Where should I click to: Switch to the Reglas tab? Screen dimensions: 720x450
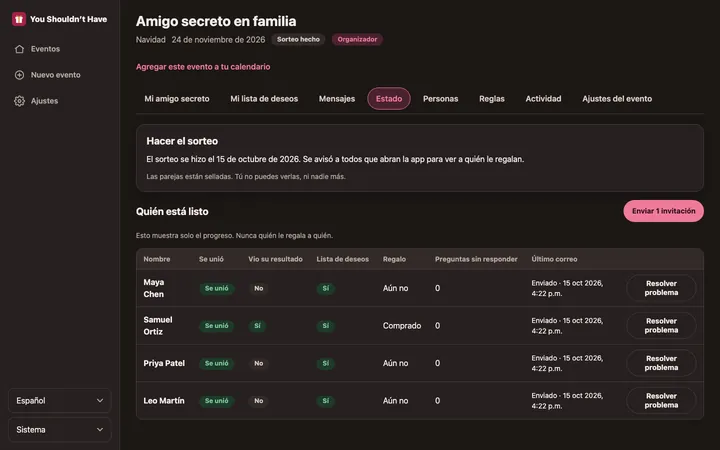tap(492, 99)
